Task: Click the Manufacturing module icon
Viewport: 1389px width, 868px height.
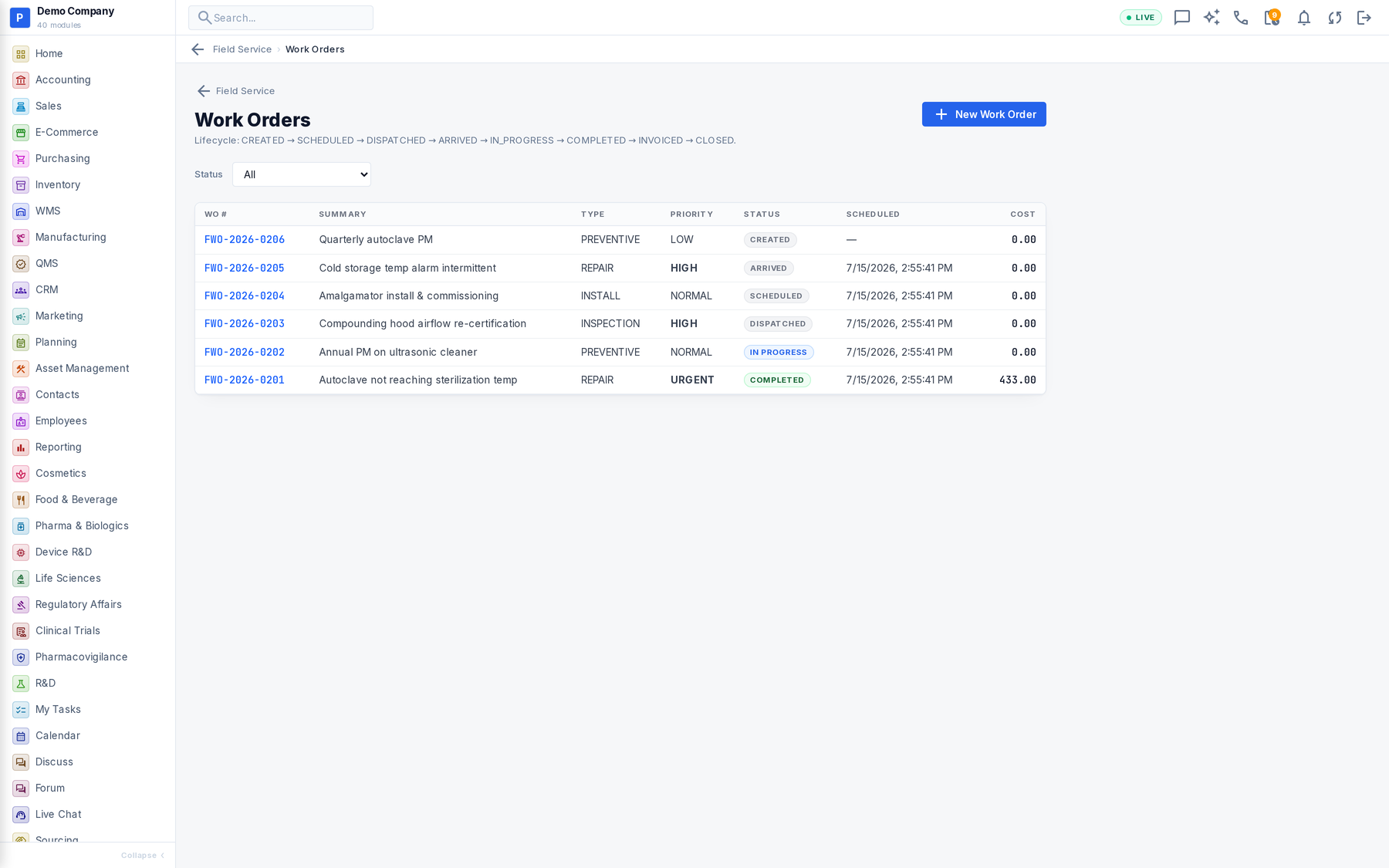Action: [x=21, y=238]
